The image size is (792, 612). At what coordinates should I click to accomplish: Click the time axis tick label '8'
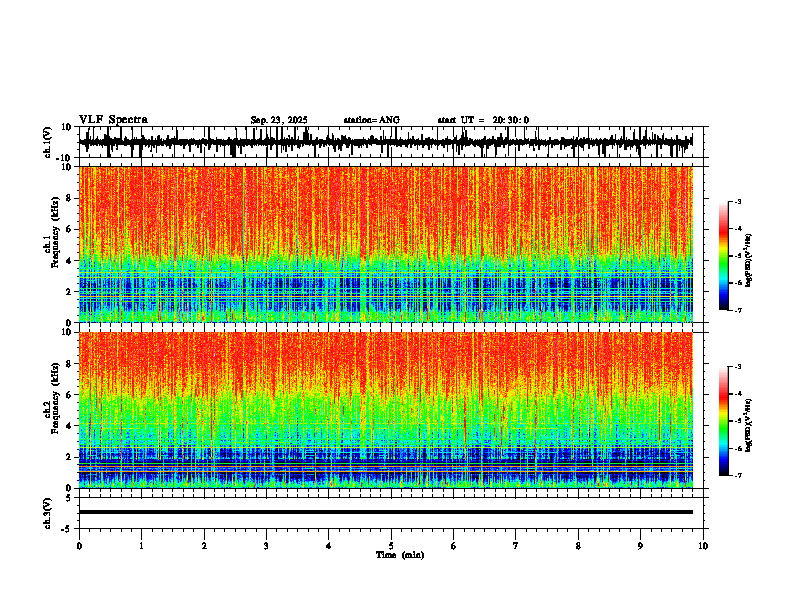(578, 546)
